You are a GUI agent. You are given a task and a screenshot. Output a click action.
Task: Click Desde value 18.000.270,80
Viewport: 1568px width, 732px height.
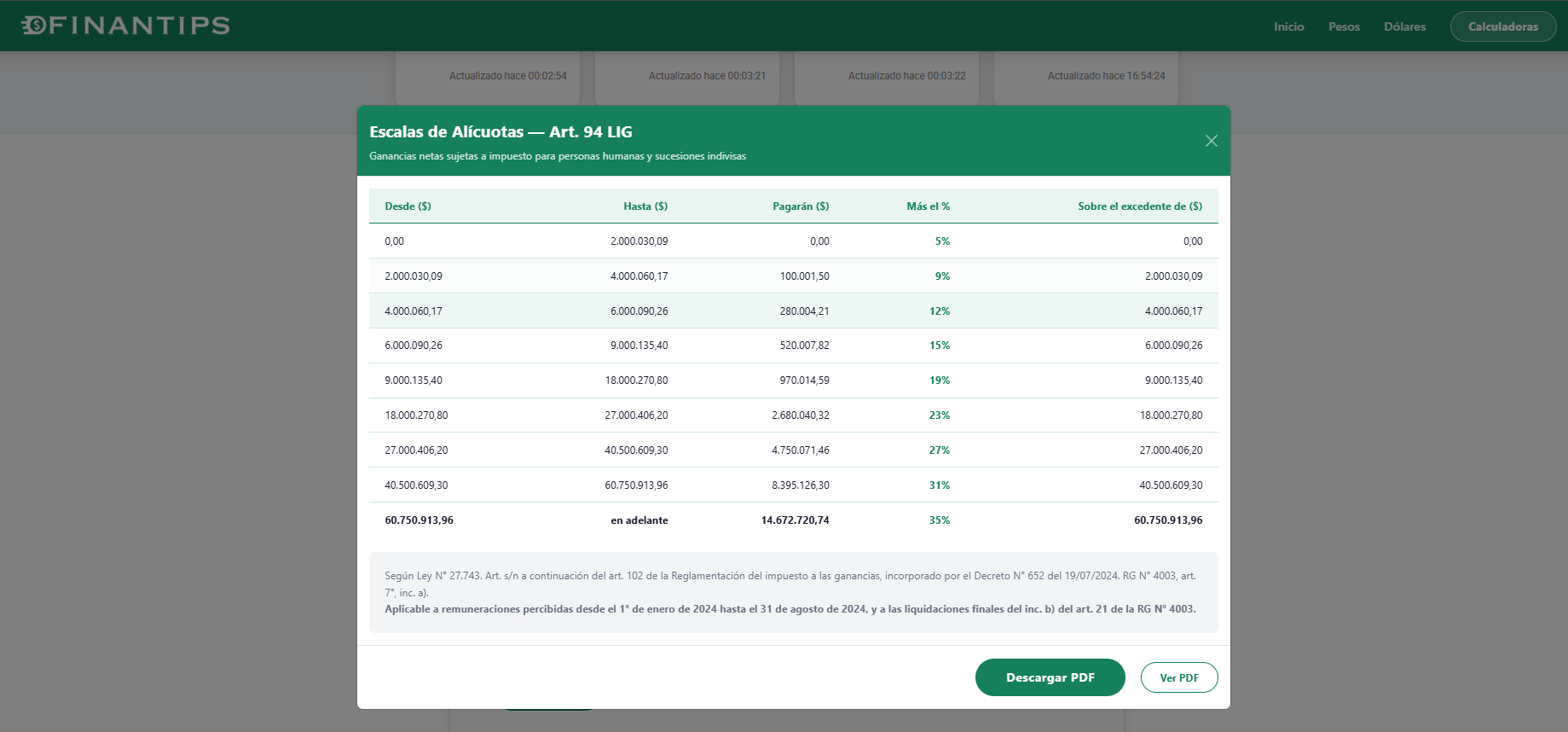[x=416, y=415]
